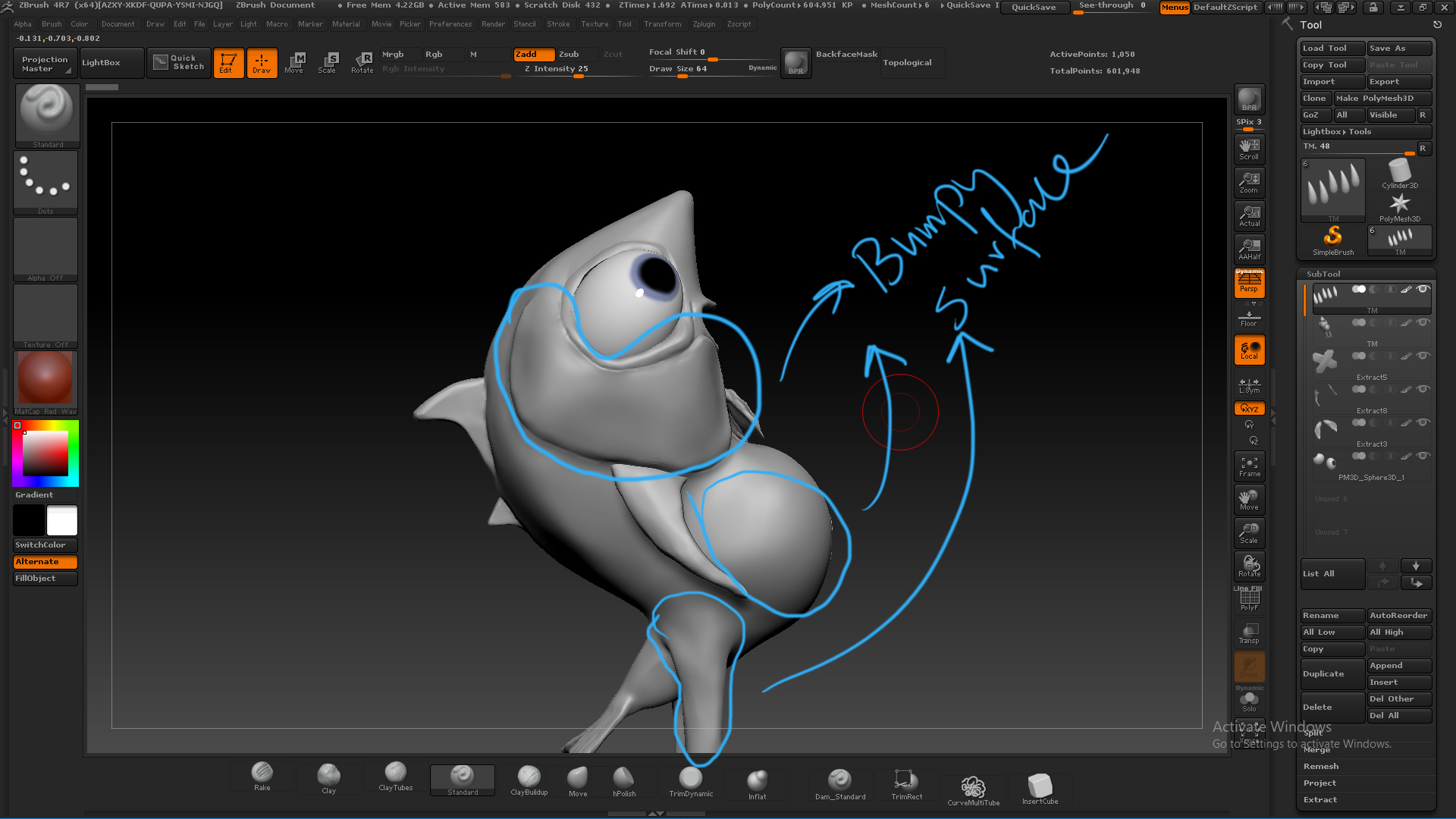Open the Render menu
The width and height of the screenshot is (1456, 819).
[493, 24]
